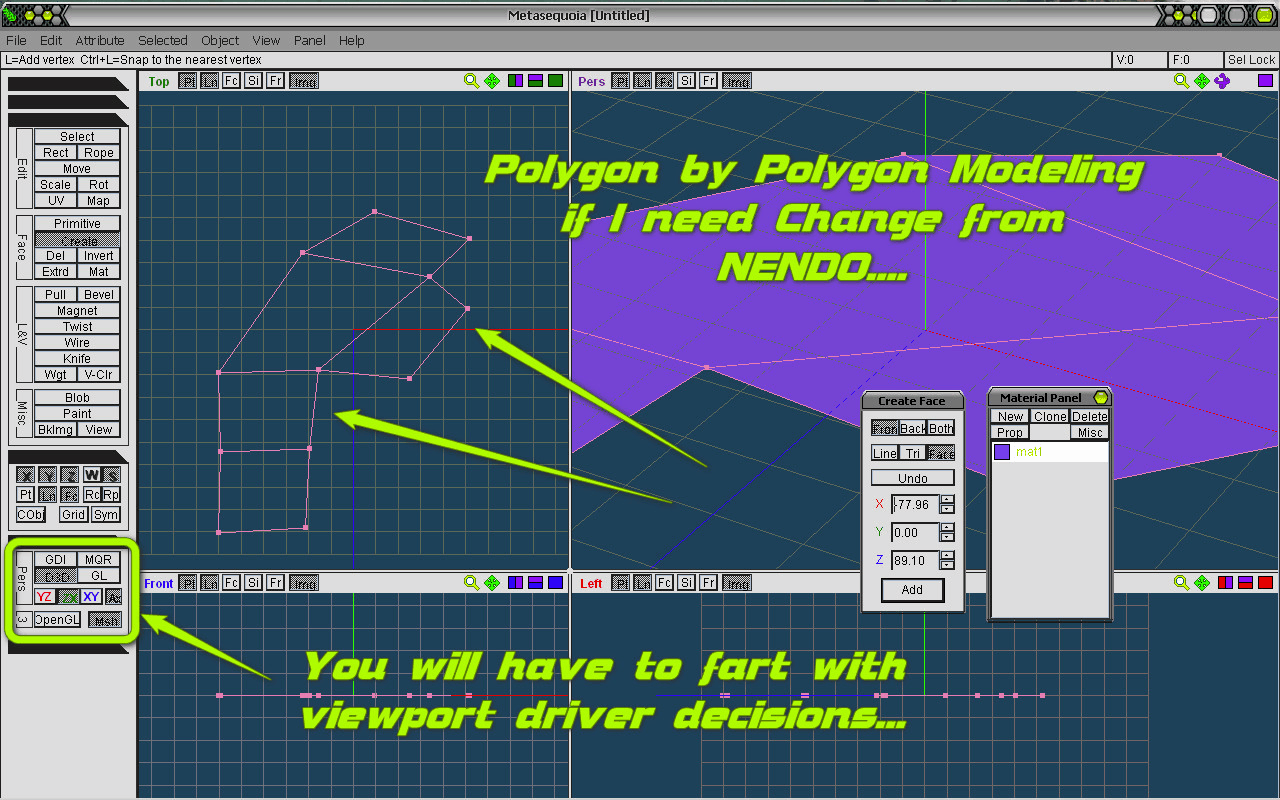
Task: Click the X coordinate input field
Action: click(915, 505)
